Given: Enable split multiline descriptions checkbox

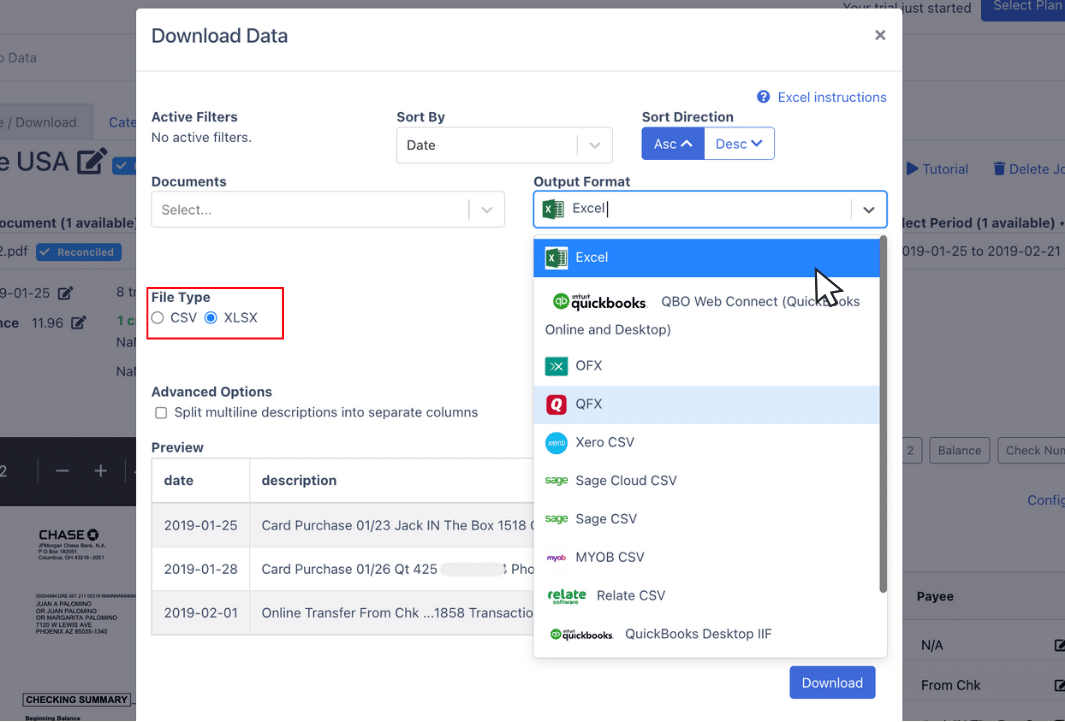Looking at the screenshot, I should click(161, 413).
